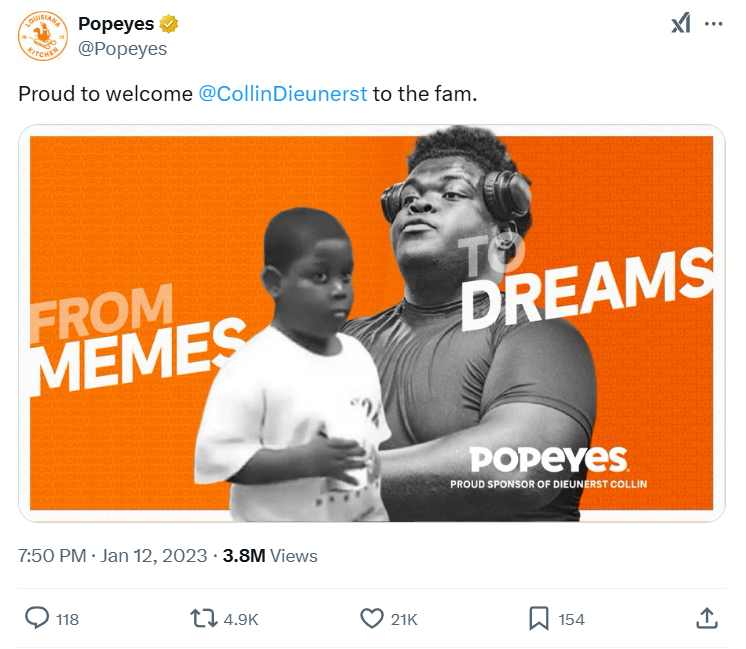
Task: Open the @CollinDieunerst mention link
Action: click(x=283, y=94)
